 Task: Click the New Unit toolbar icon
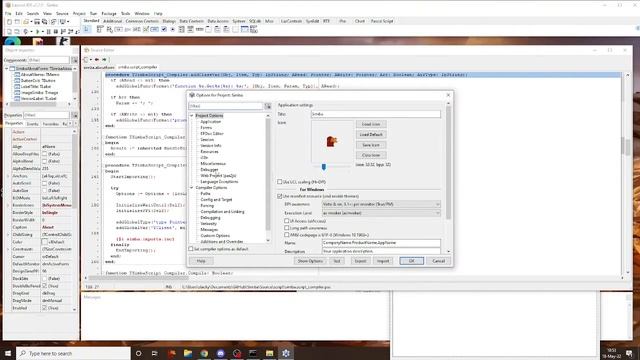(x=9, y=22)
